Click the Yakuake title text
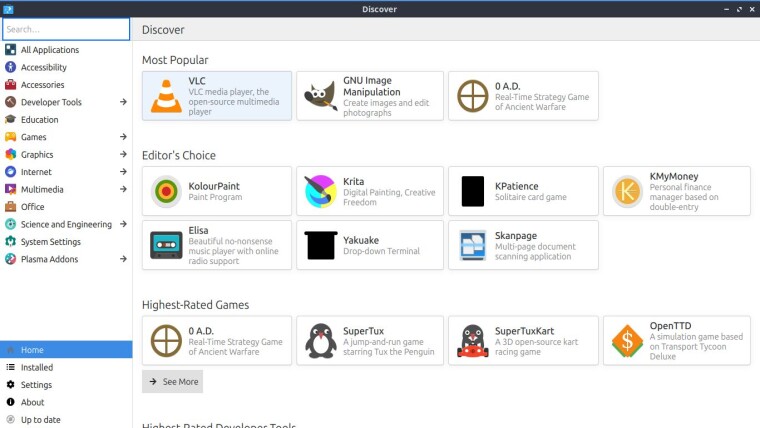This screenshot has width=760, height=428. (x=361, y=240)
